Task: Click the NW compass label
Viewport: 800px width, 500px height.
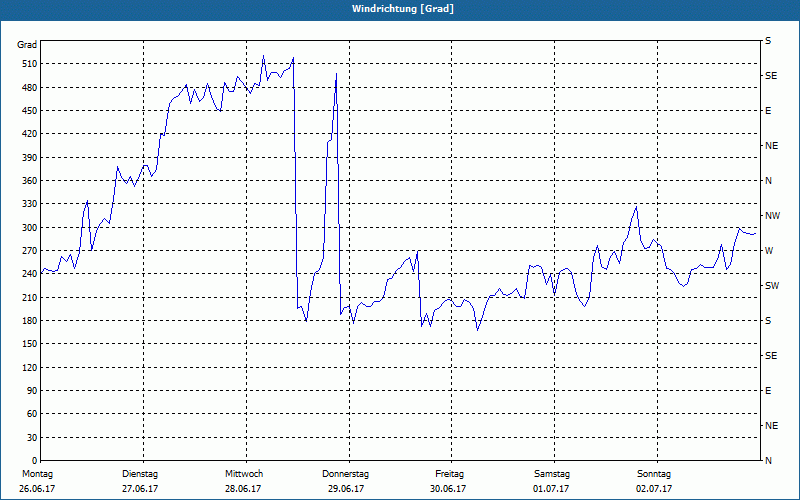Action: (772, 216)
